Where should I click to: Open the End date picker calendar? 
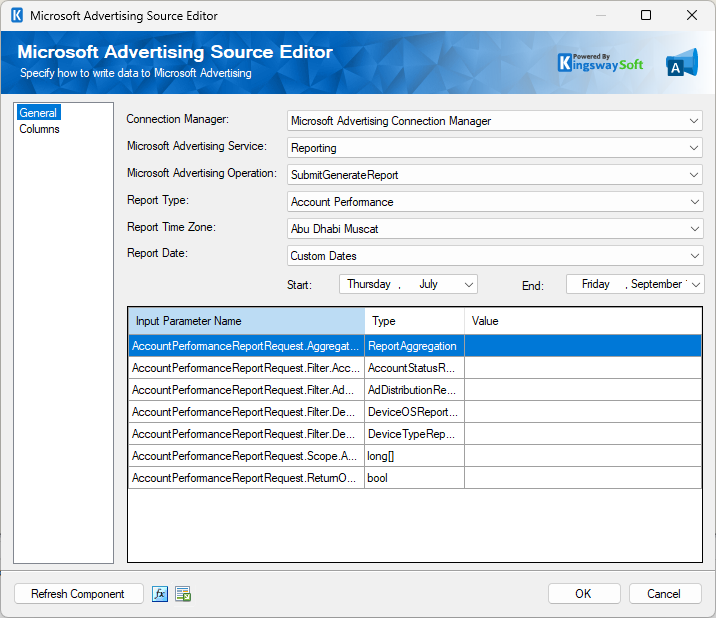[x=695, y=284]
